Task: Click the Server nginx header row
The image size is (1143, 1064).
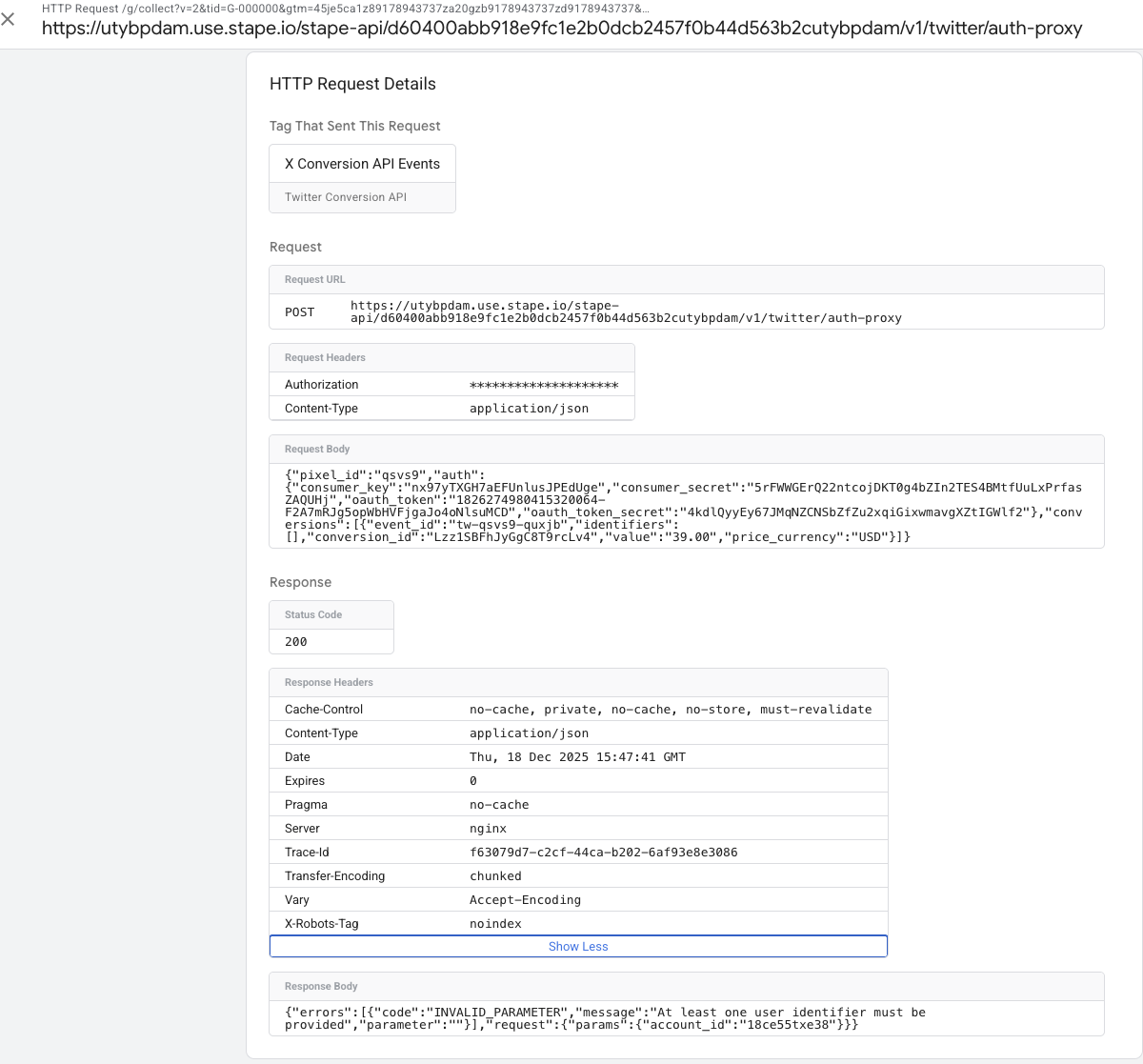Action: (577, 829)
